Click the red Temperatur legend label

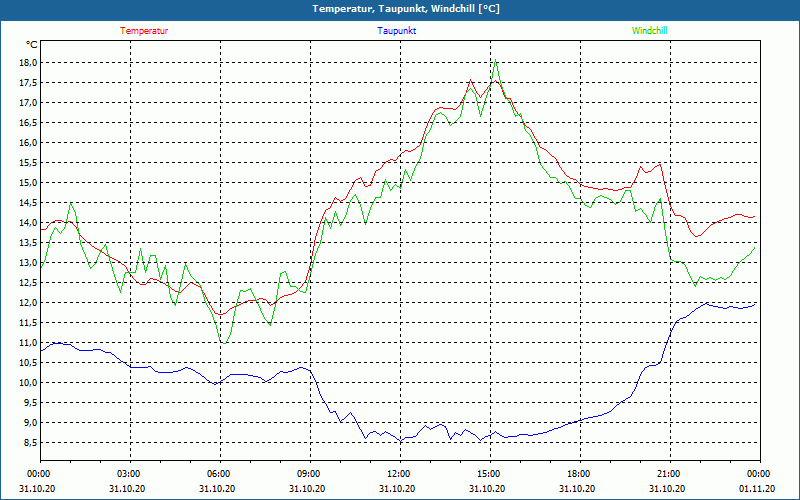point(144,31)
